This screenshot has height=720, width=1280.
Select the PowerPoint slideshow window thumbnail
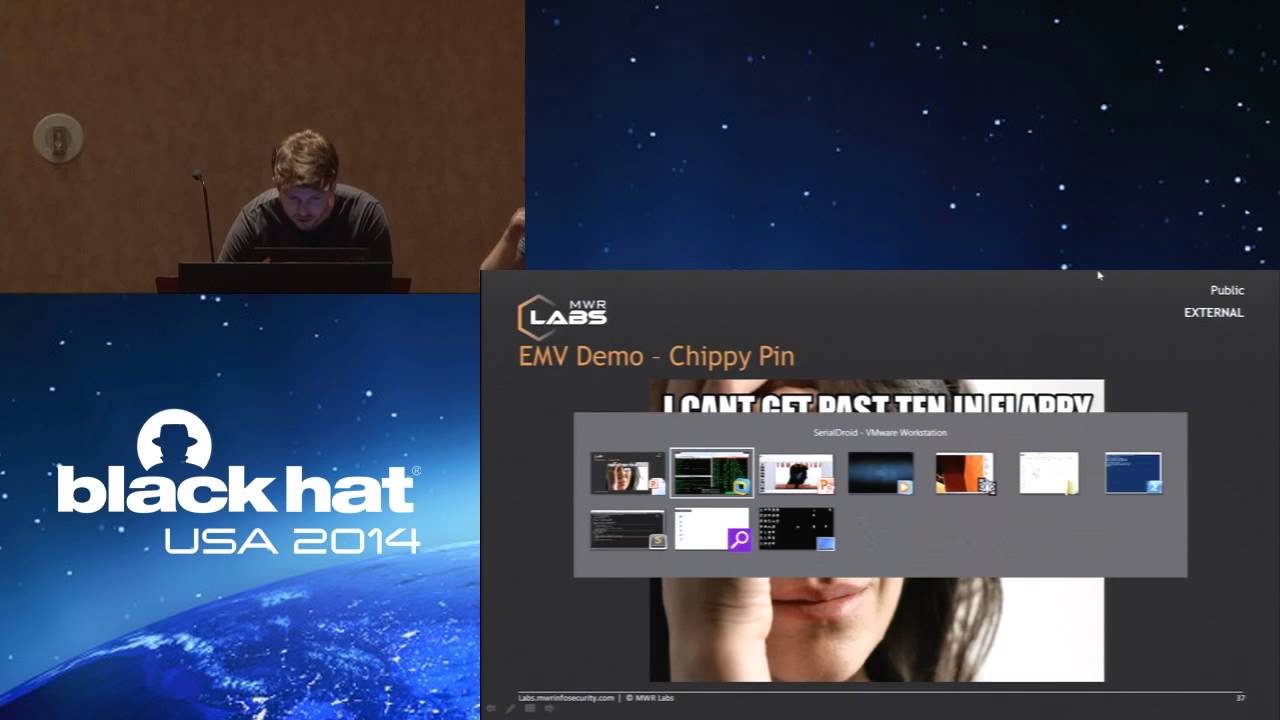[x=627, y=473]
